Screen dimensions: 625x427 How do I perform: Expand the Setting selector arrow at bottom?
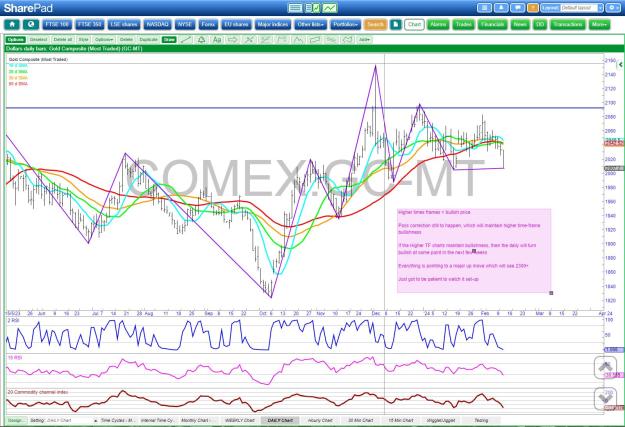coord(95,420)
